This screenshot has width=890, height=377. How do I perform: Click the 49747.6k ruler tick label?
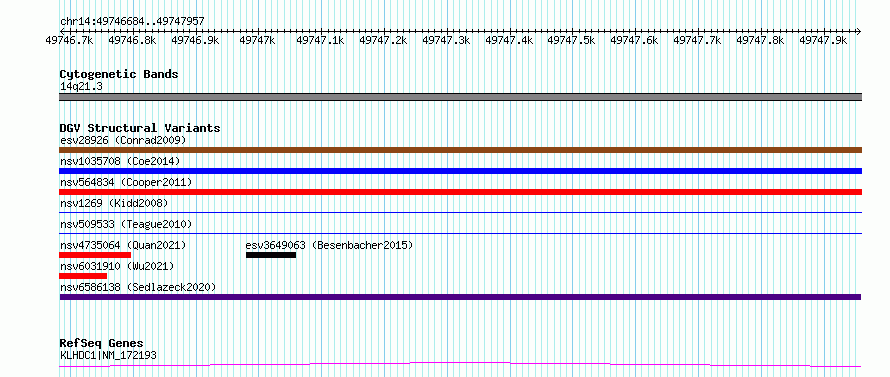coord(634,40)
